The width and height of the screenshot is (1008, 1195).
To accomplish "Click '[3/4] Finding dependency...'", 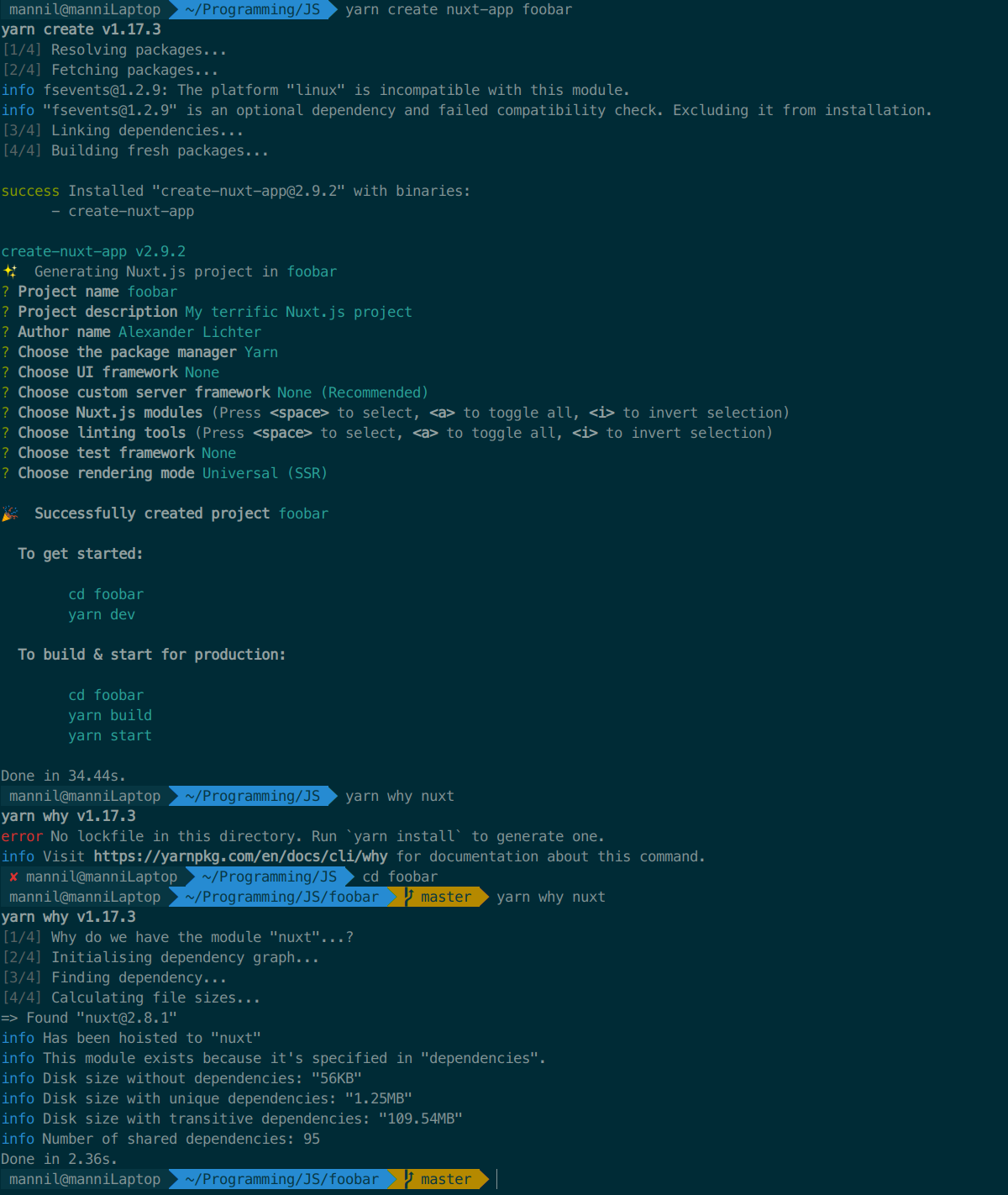I will (114, 977).
